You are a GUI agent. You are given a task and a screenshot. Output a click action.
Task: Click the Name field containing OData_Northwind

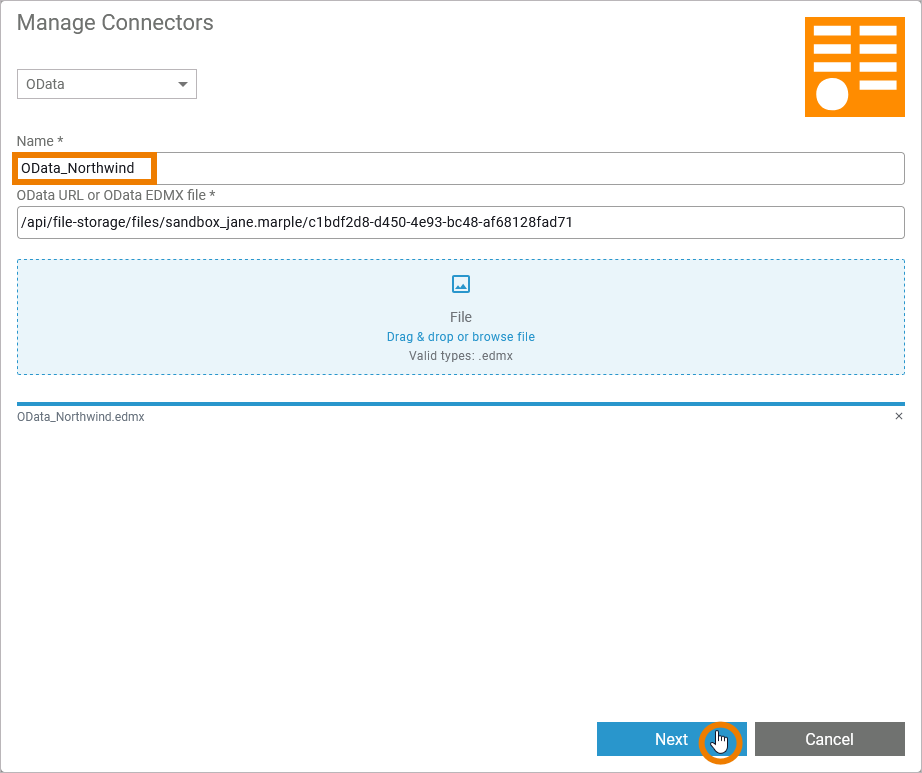click(78, 168)
